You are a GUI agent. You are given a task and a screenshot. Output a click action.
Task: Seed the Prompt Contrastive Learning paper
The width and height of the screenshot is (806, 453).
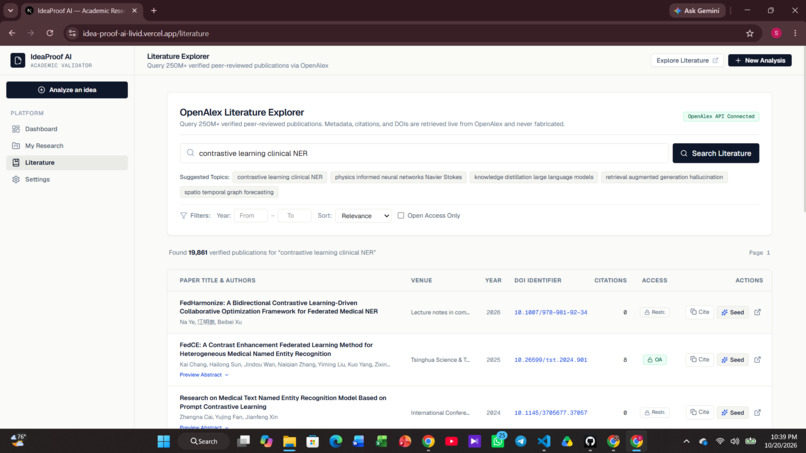[x=732, y=412]
